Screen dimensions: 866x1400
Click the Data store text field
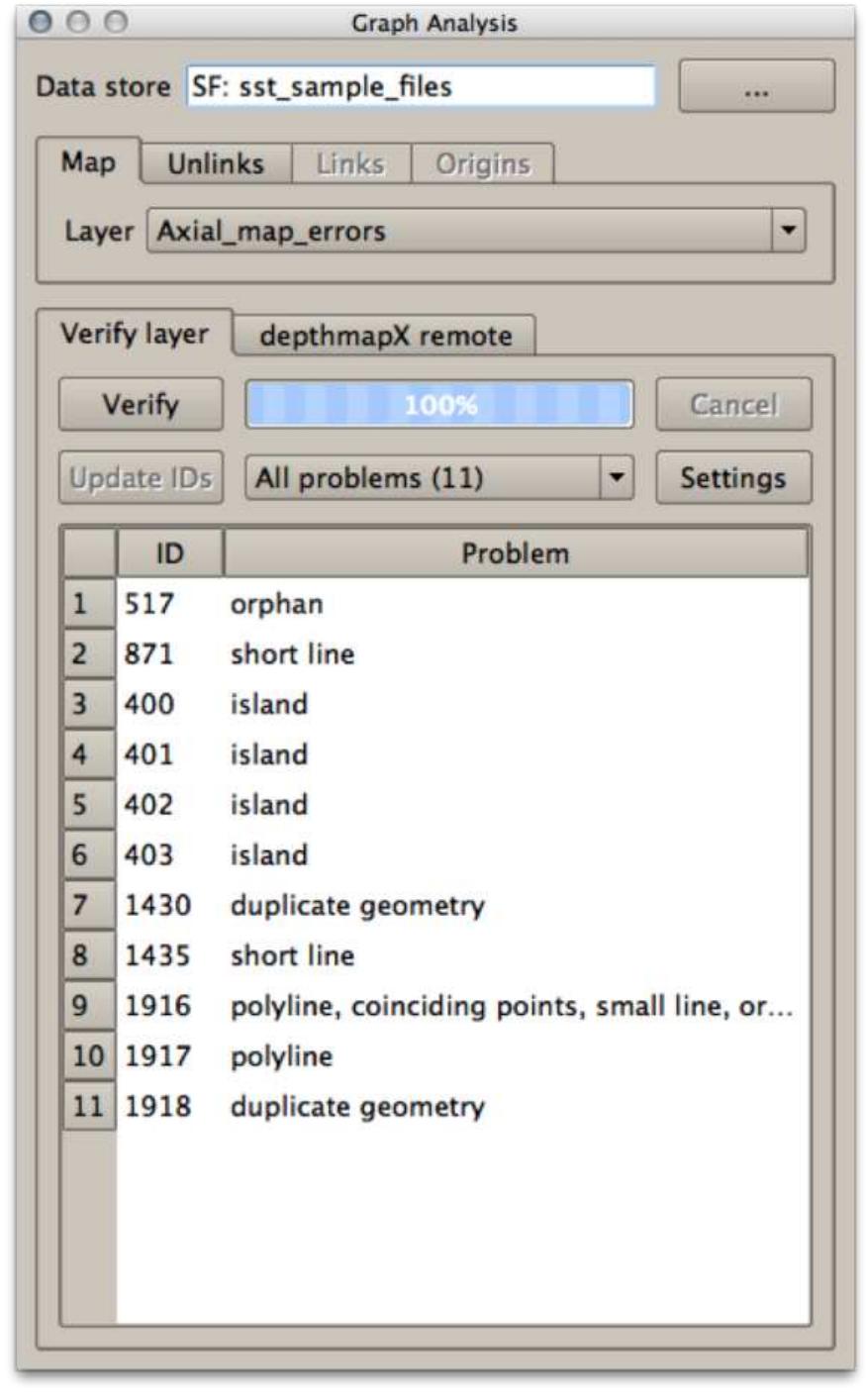pos(420,87)
